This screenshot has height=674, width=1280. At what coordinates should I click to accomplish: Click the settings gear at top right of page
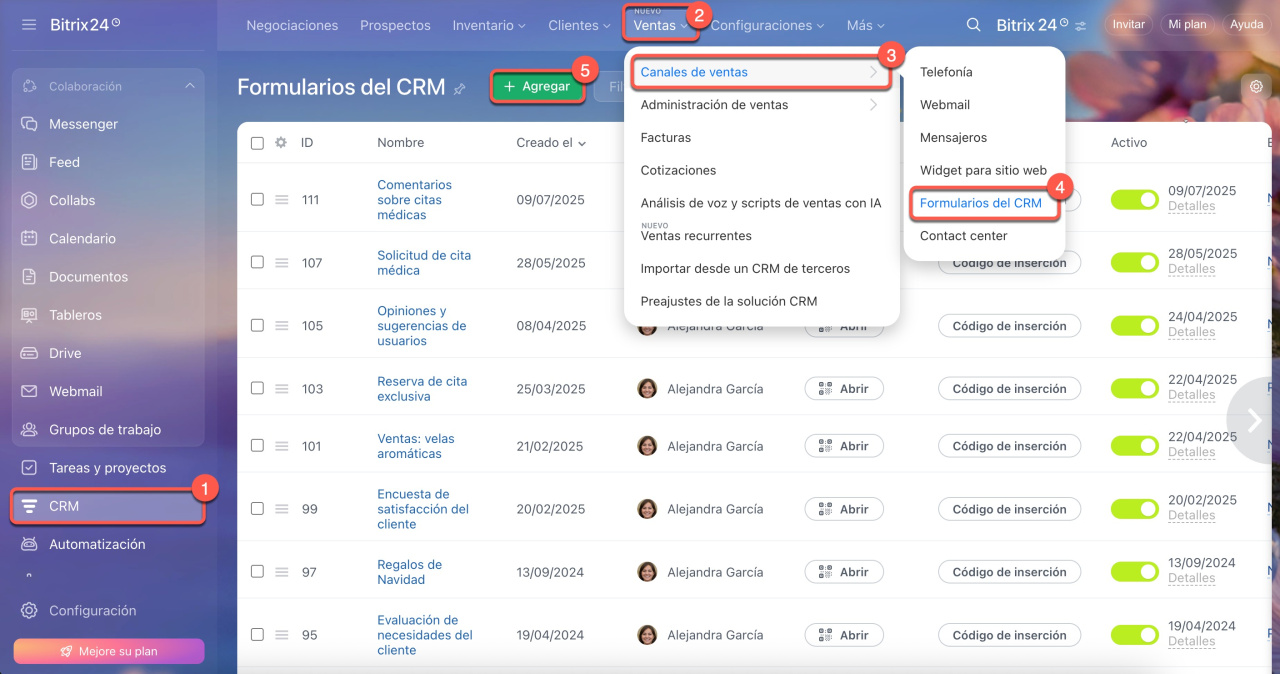[1256, 87]
